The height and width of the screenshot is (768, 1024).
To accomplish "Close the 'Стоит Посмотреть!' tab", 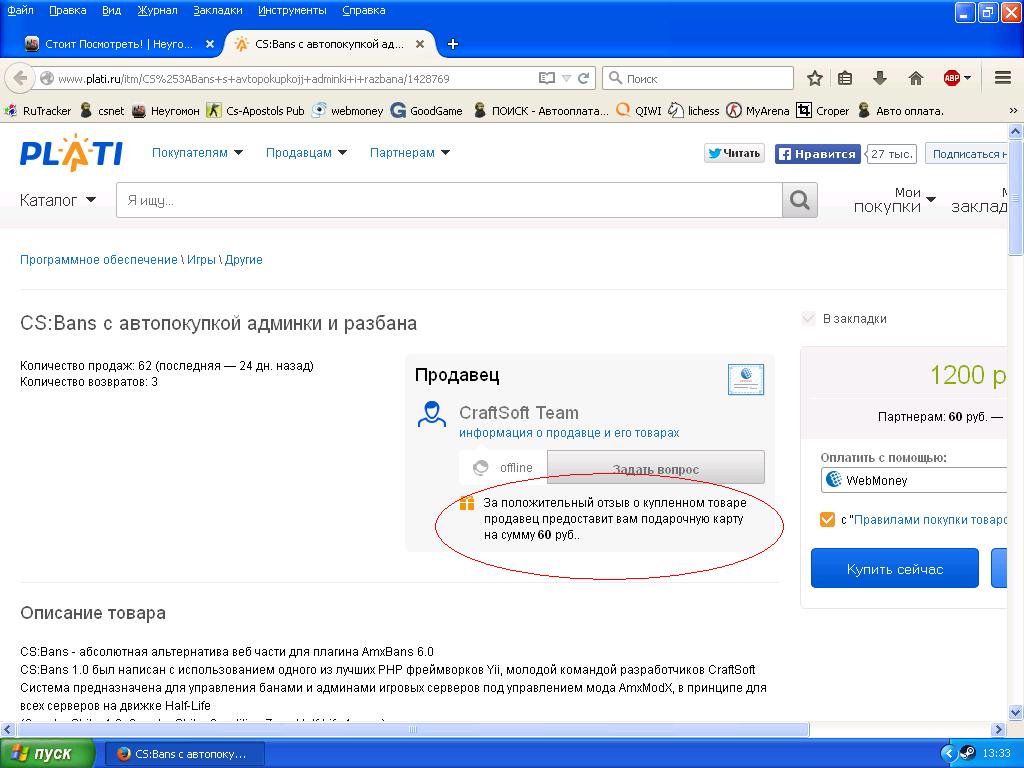I will (x=210, y=44).
